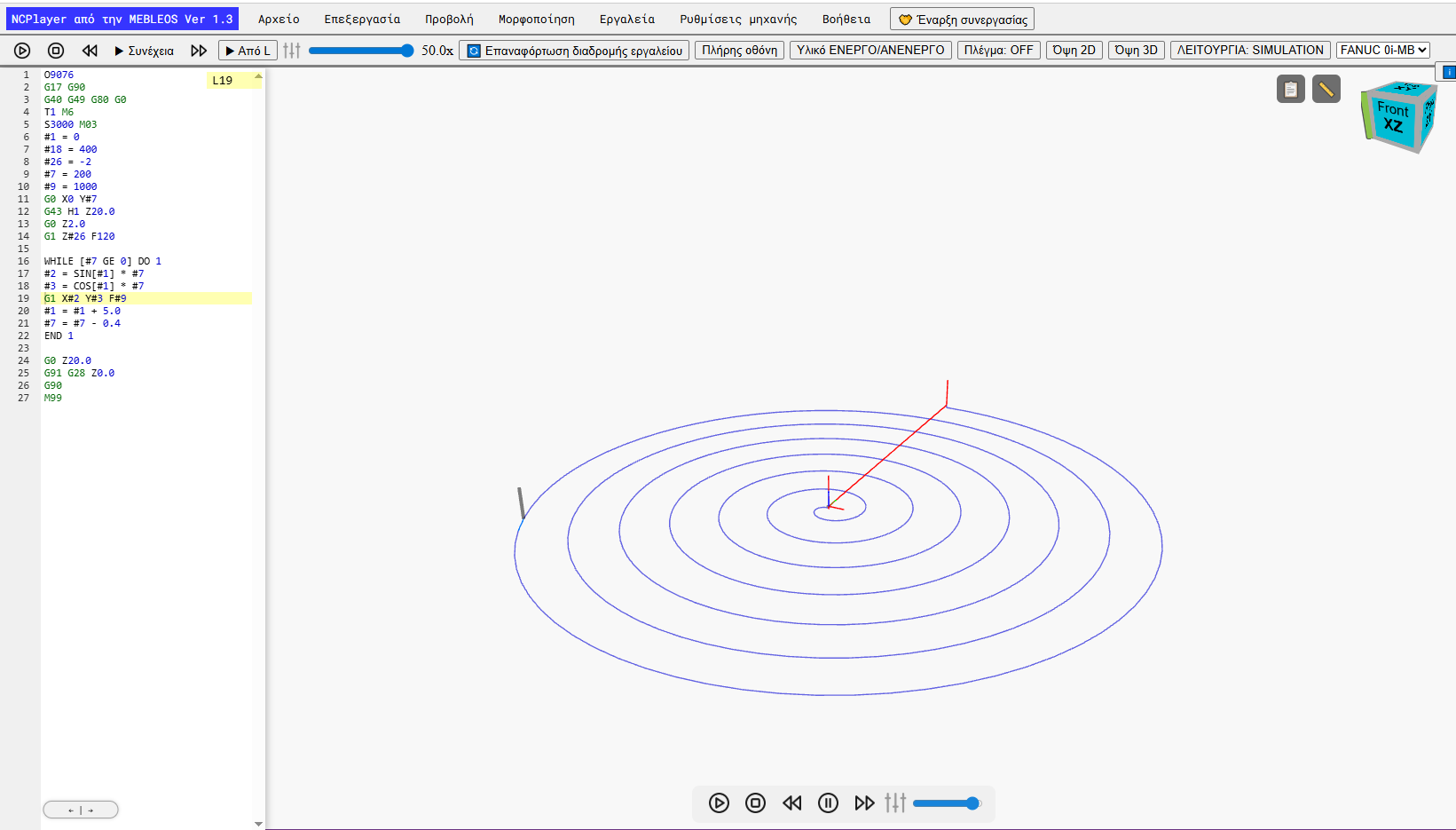Click the top toolbar play icon
Screen dimensions: 1456x830
[22, 51]
